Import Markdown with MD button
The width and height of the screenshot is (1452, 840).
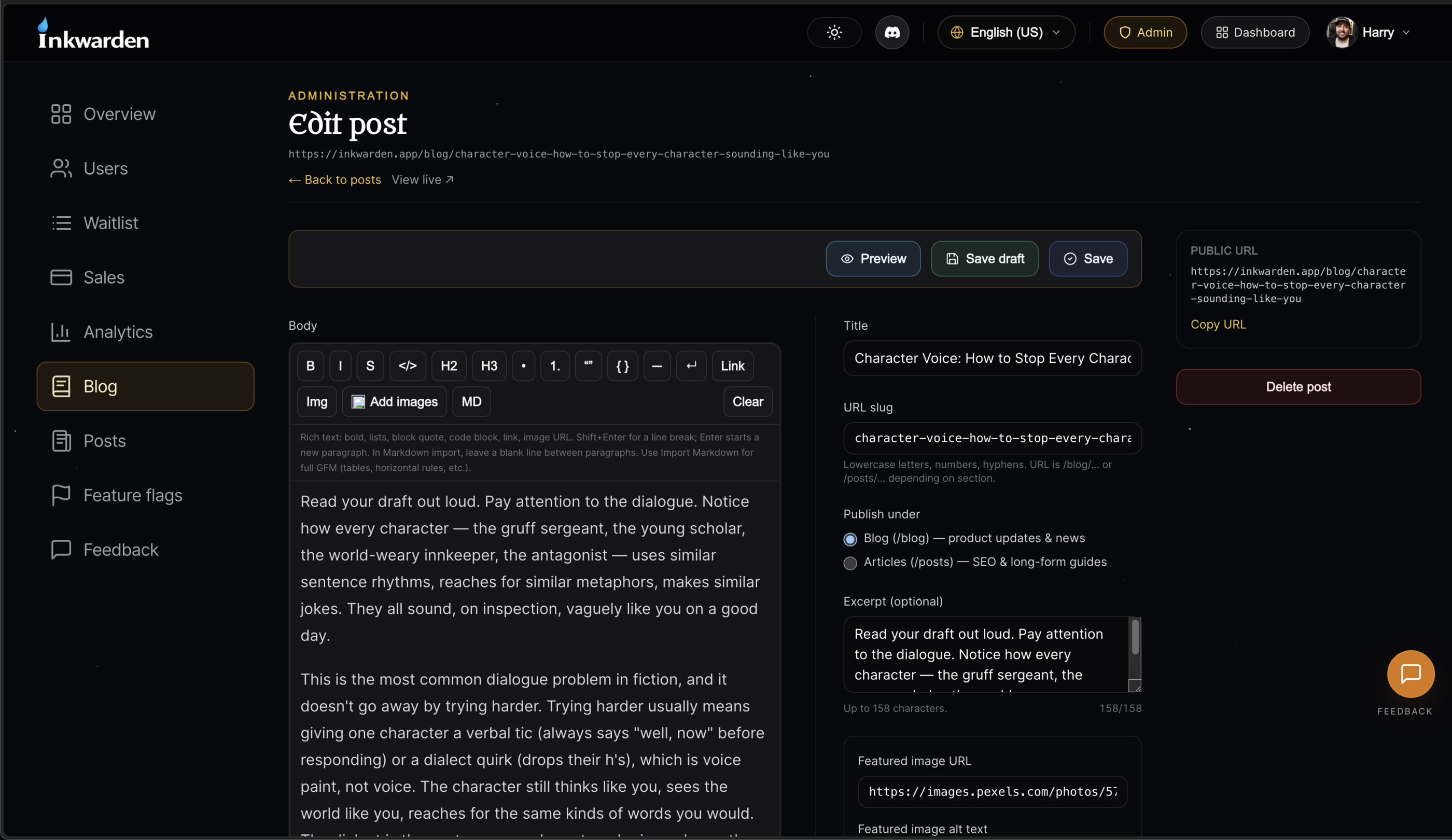[x=471, y=401]
